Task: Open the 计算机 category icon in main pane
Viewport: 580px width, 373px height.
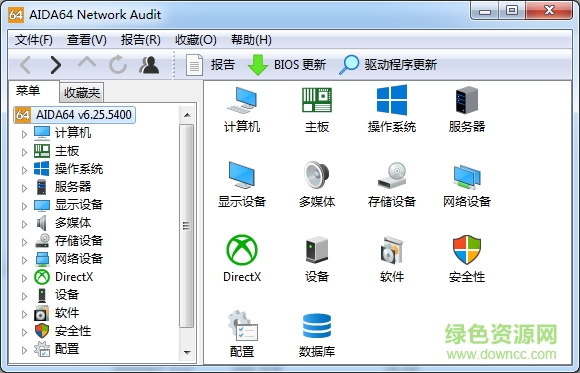Action: click(x=242, y=100)
